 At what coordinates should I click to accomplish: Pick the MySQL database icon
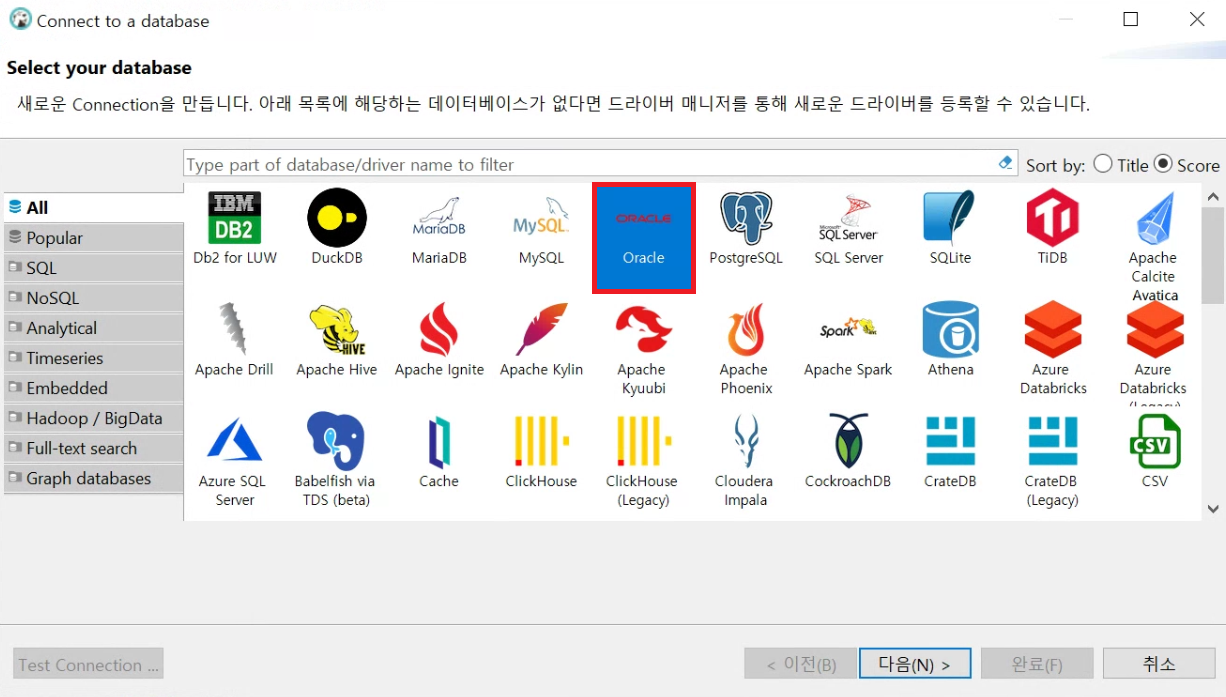[541, 230]
